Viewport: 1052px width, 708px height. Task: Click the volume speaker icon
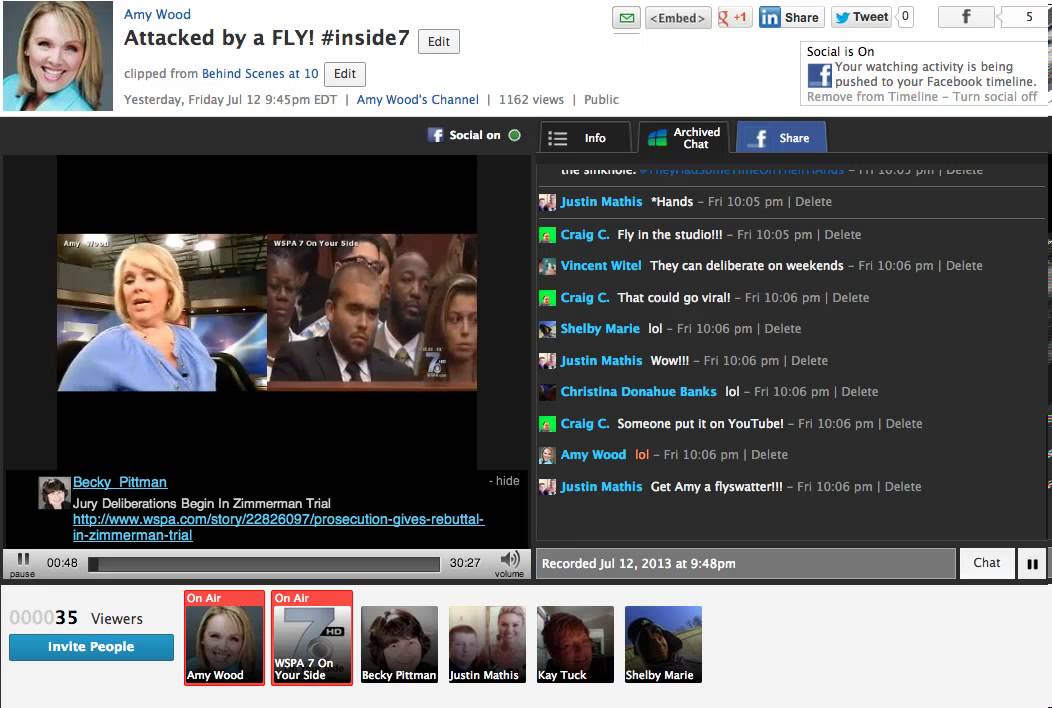(x=510, y=562)
